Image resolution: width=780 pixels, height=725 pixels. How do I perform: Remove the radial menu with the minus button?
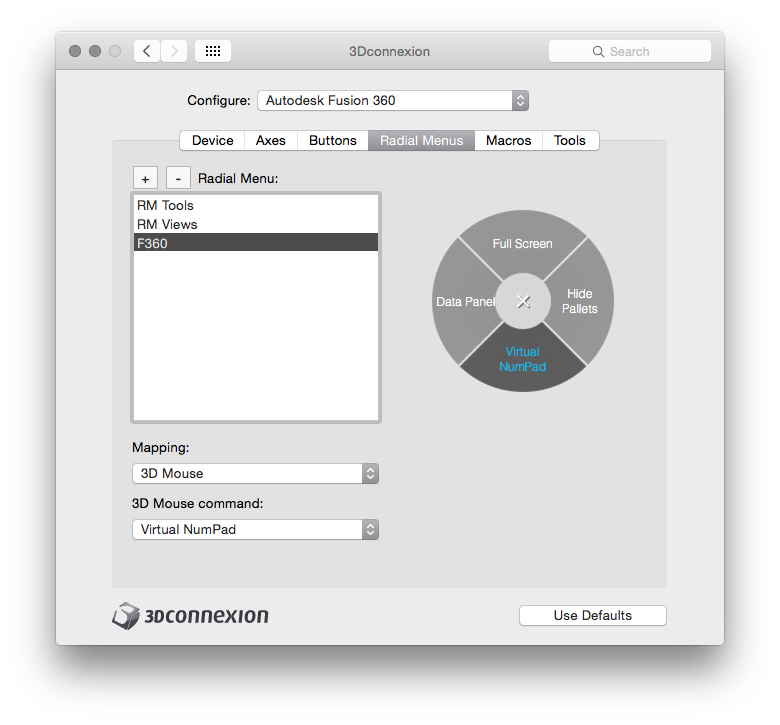(178, 178)
